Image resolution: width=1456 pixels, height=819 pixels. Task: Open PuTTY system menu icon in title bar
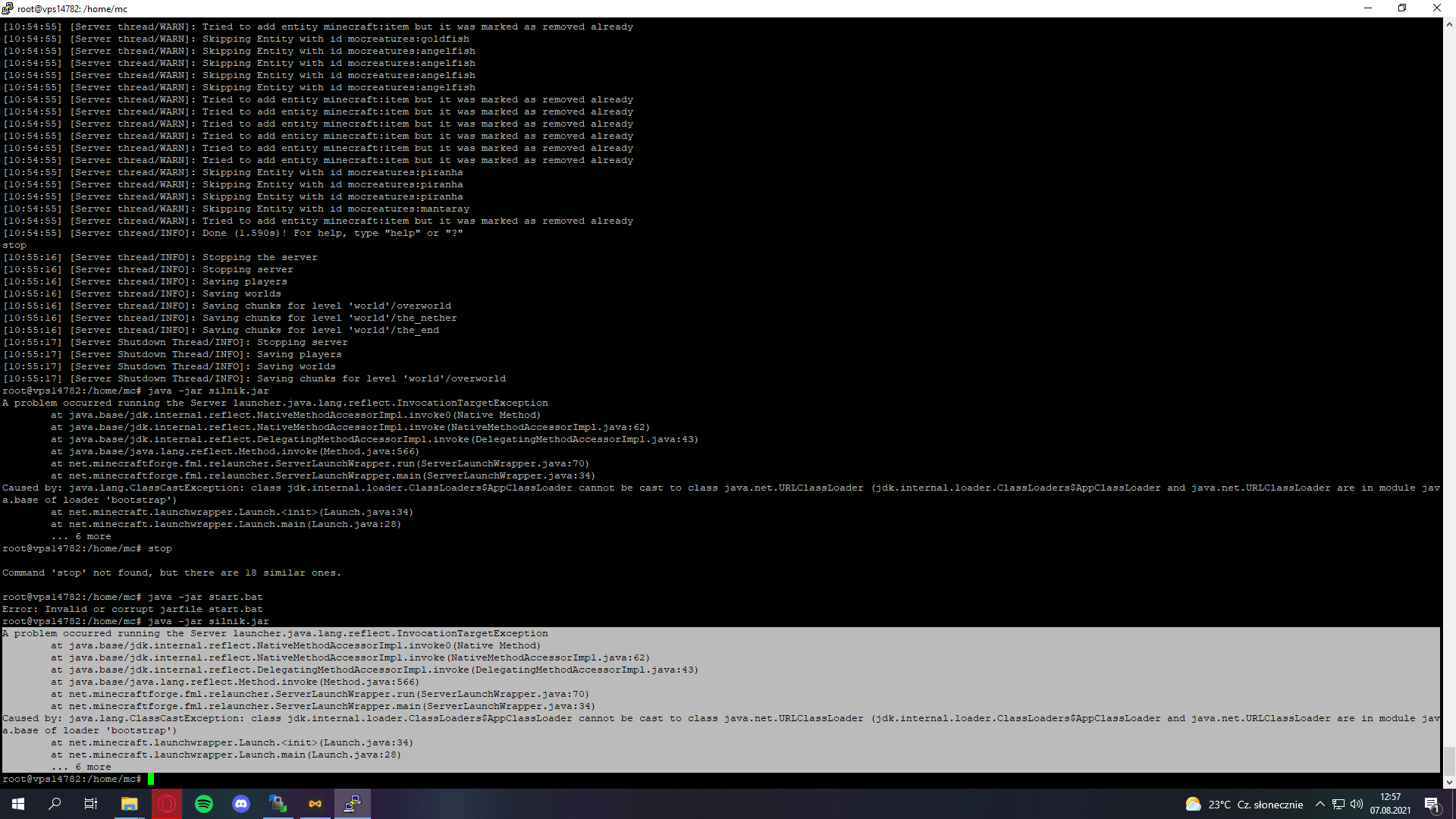click(8, 8)
